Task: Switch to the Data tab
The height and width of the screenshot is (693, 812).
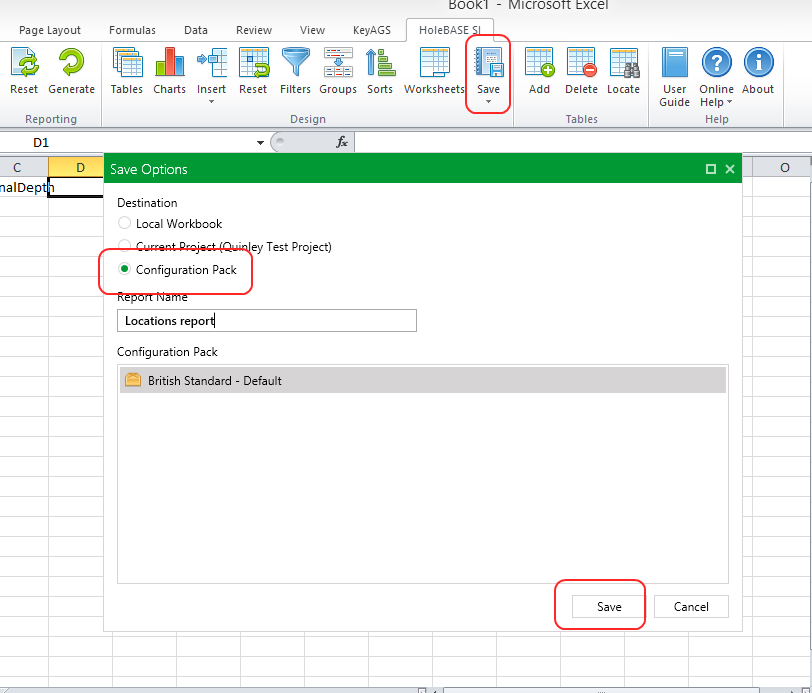Action: [x=196, y=30]
